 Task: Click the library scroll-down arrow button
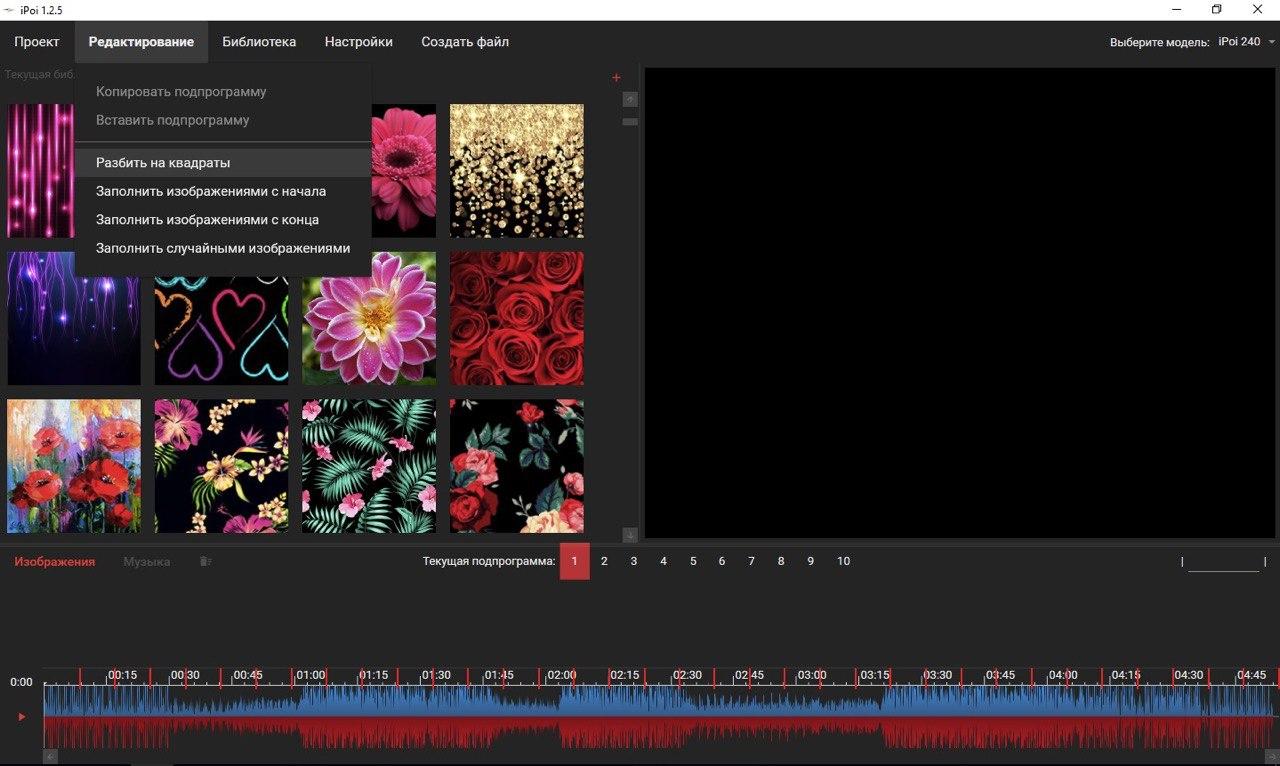pyautogui.click(x=630, y=535)
